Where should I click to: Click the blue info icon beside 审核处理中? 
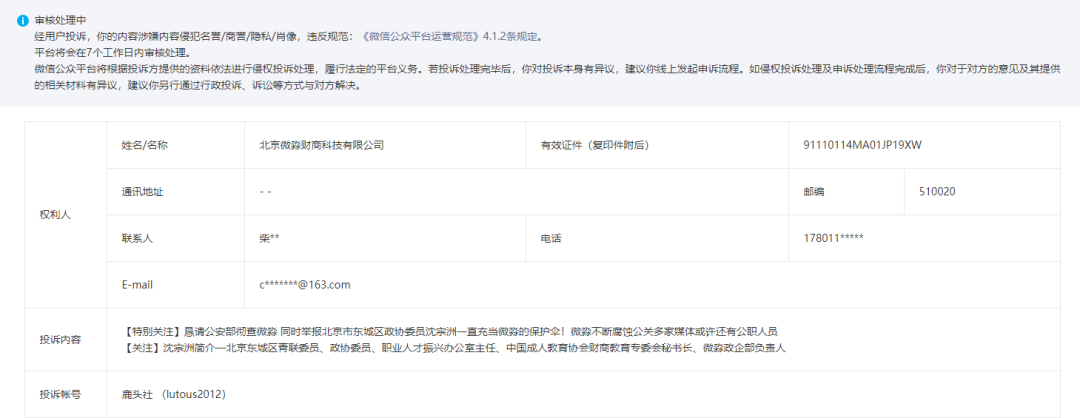point(23,20)
